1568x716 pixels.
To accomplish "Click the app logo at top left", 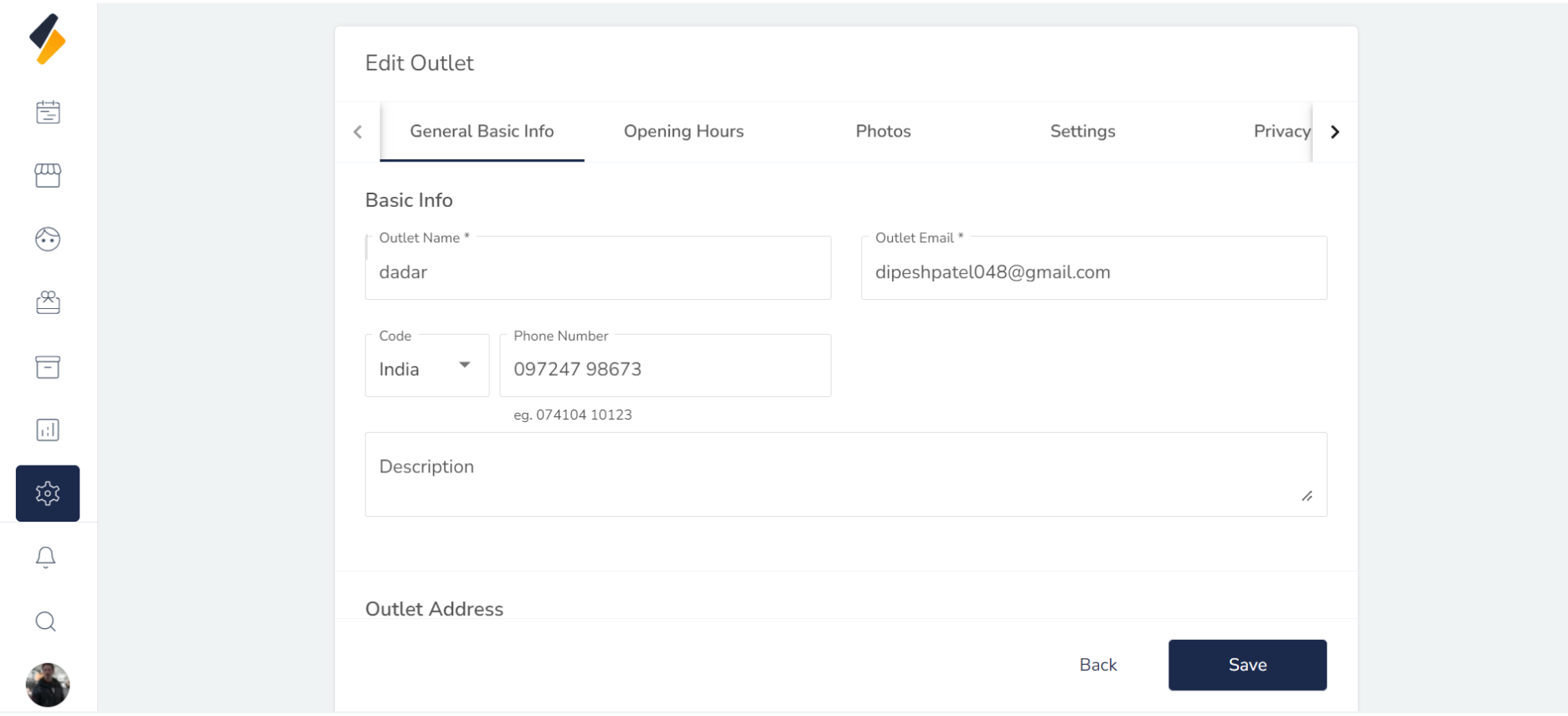I will pyautogui.click(x=48, y=39).
